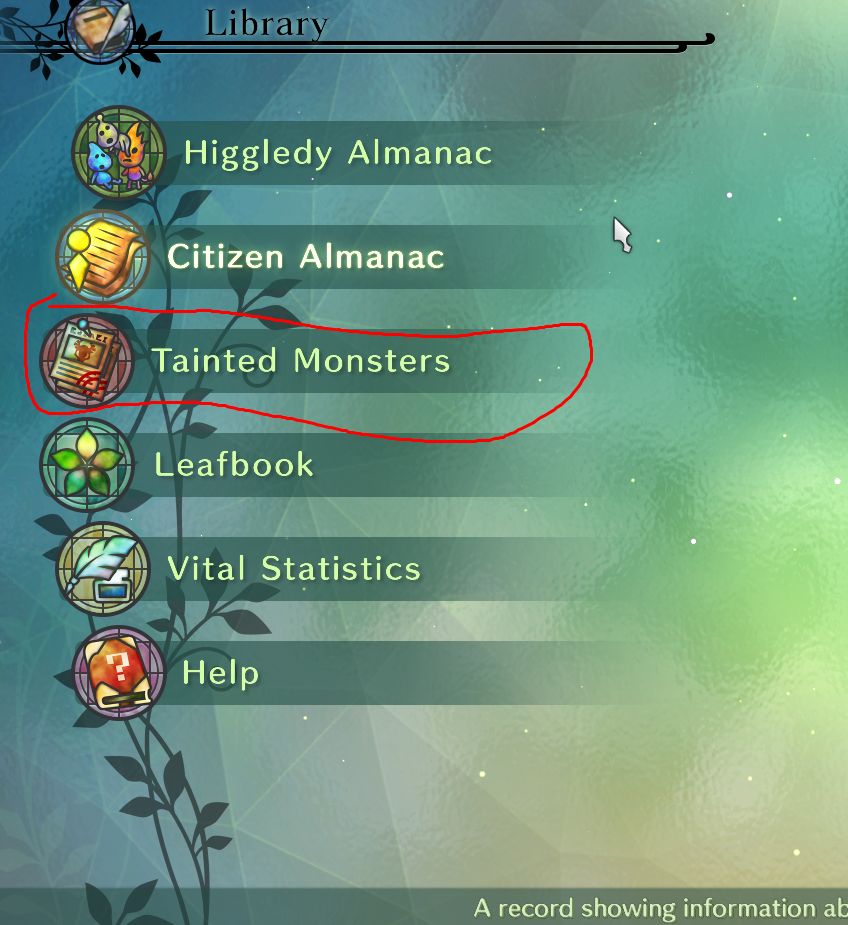
Task: Click the description text in bottom bar
Action: [x=660, y=908]
